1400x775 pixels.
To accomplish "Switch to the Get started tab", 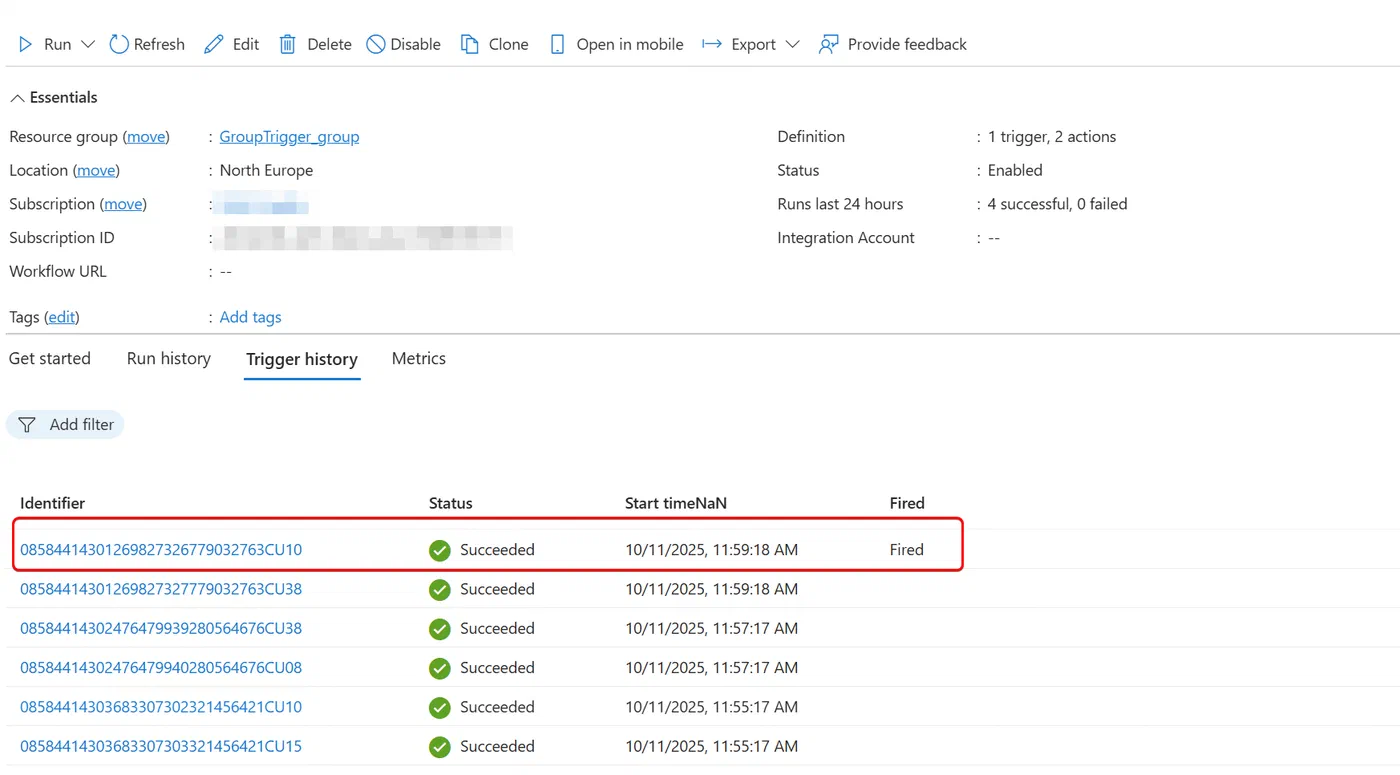I will click(50, 359).
